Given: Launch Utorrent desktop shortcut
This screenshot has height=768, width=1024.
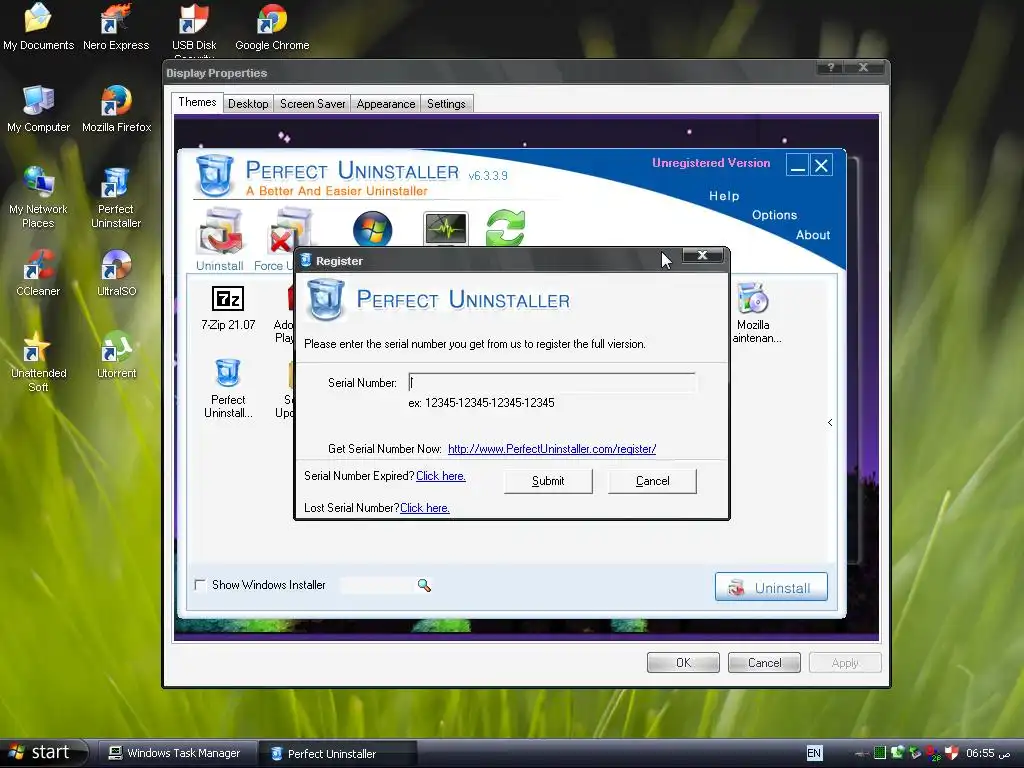Looking at the screenshot, I should pyautogui.click(x=116, y=355).
